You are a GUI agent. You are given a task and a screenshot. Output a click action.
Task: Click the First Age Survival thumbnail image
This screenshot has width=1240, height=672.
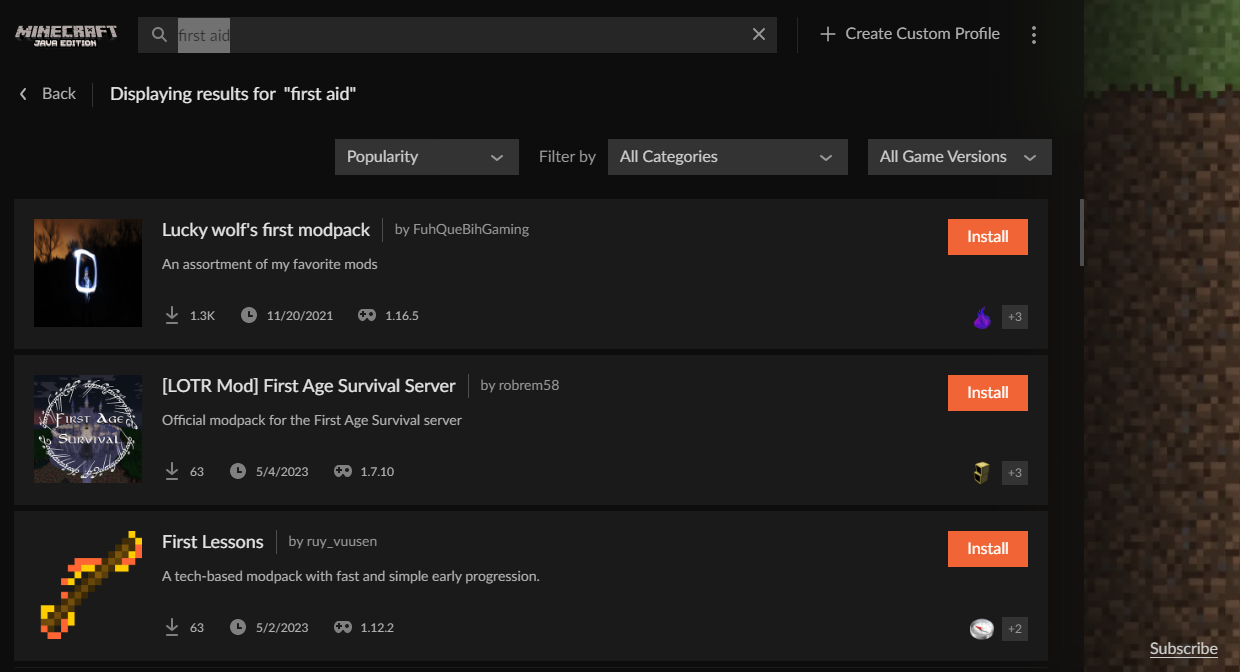click(x=88, y=429)
